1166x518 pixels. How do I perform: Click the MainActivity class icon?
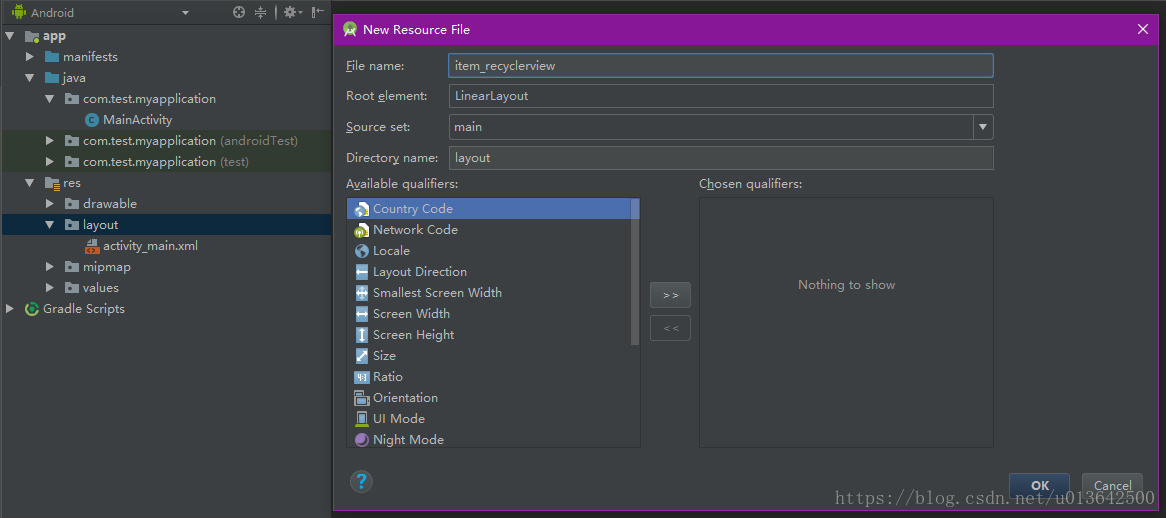click(91, 120)
